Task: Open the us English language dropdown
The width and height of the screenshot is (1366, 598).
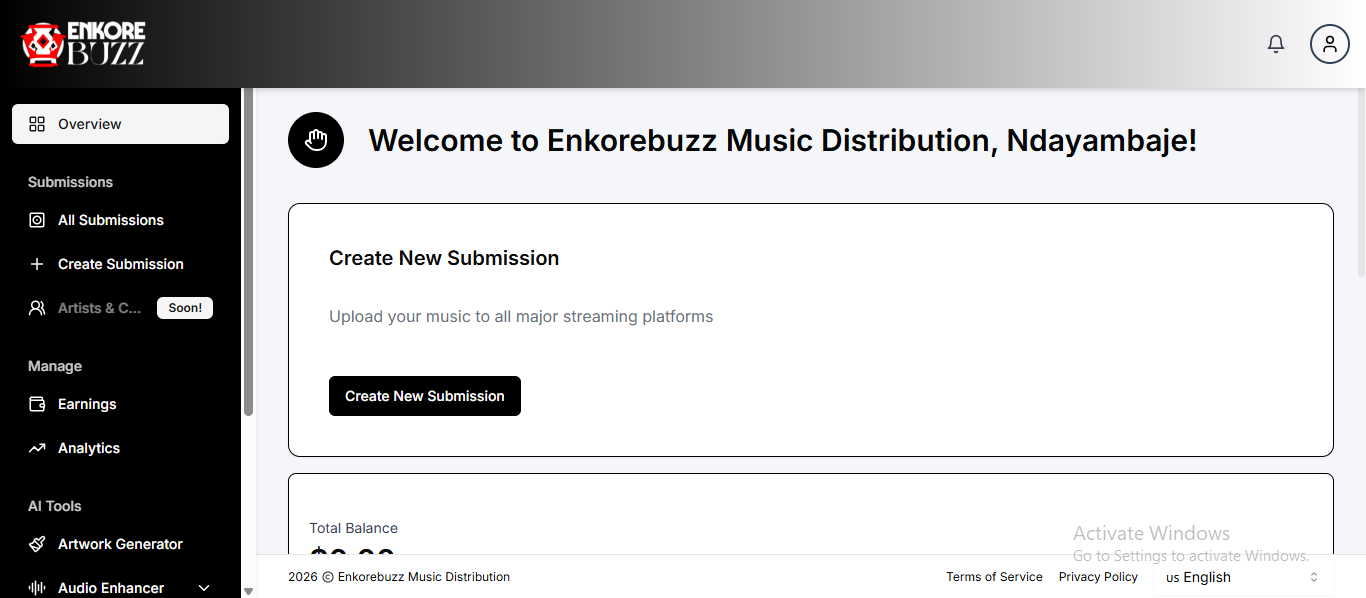Action: point(1240,577)
